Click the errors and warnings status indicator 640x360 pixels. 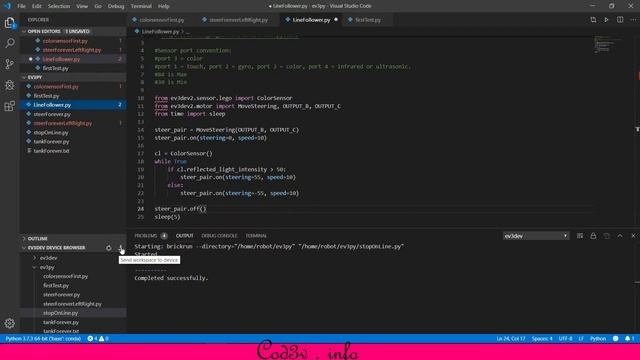(98, 339)
